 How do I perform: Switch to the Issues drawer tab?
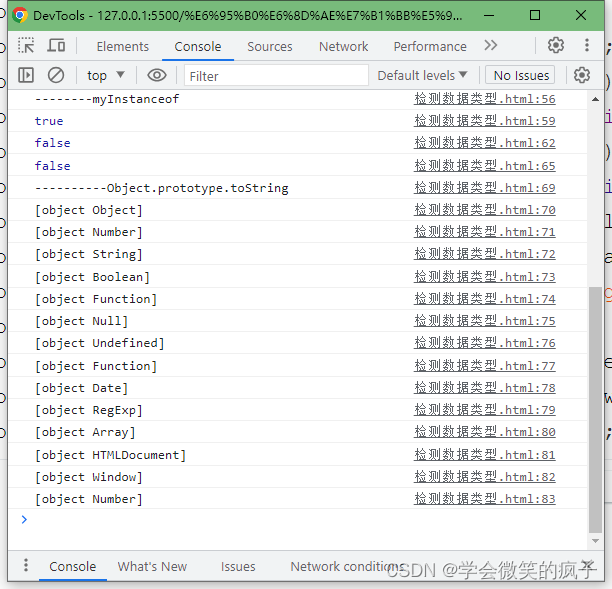(238, 566)
